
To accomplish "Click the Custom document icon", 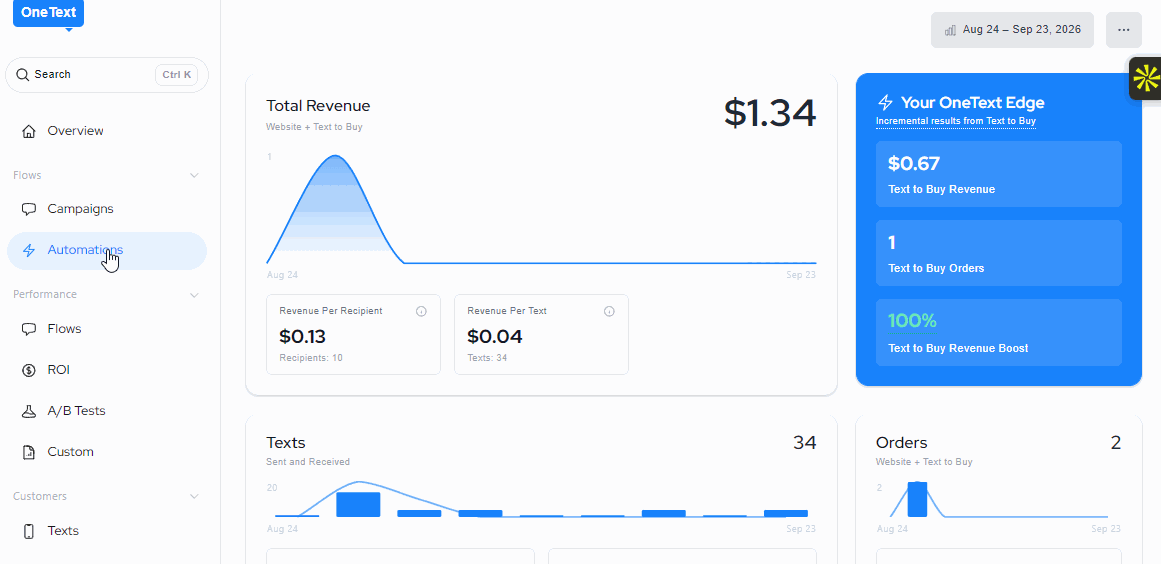I will (29, 452).
